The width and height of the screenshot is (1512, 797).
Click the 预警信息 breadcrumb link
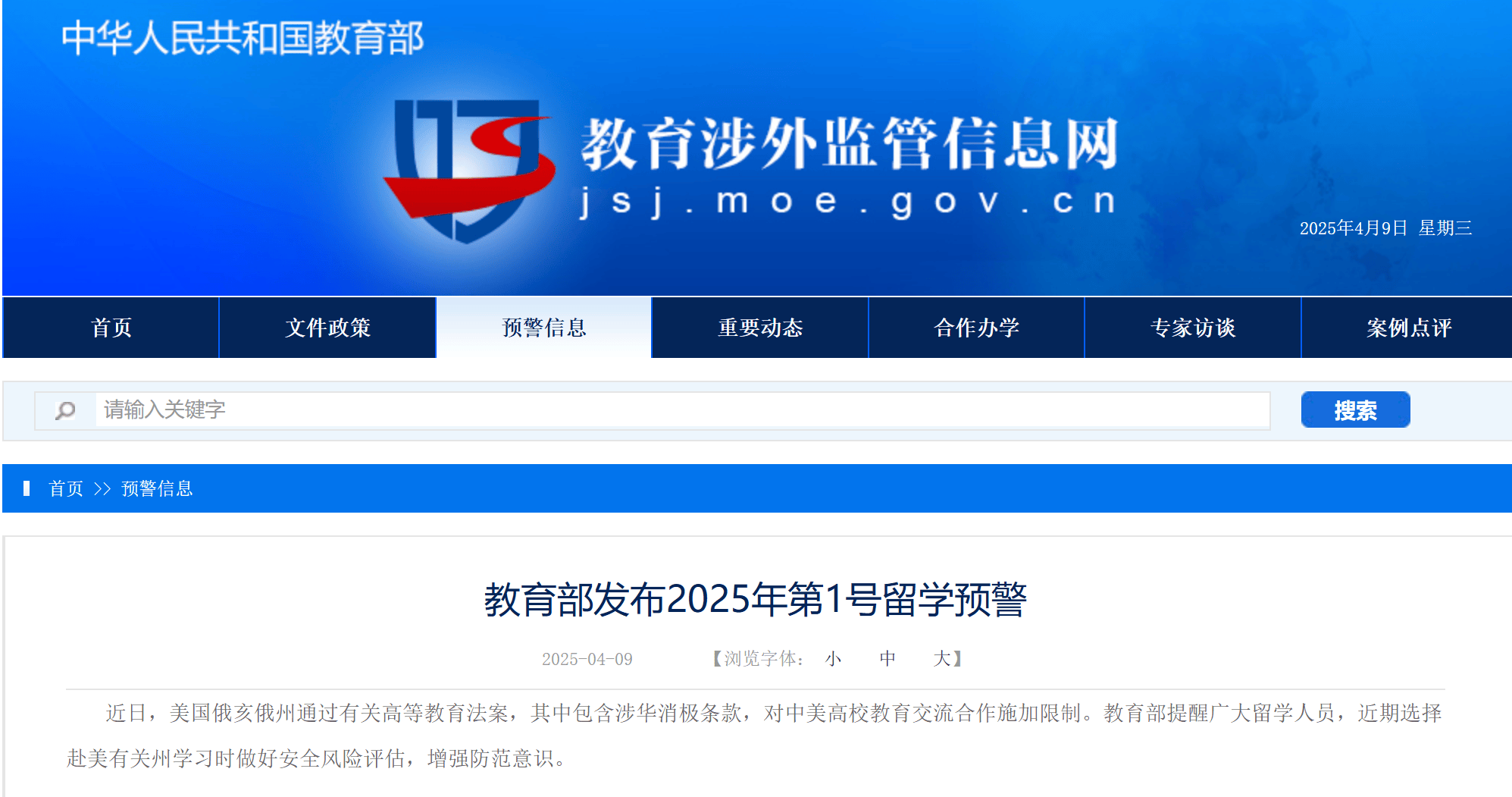pyautogui.click(x=157, y=488)
